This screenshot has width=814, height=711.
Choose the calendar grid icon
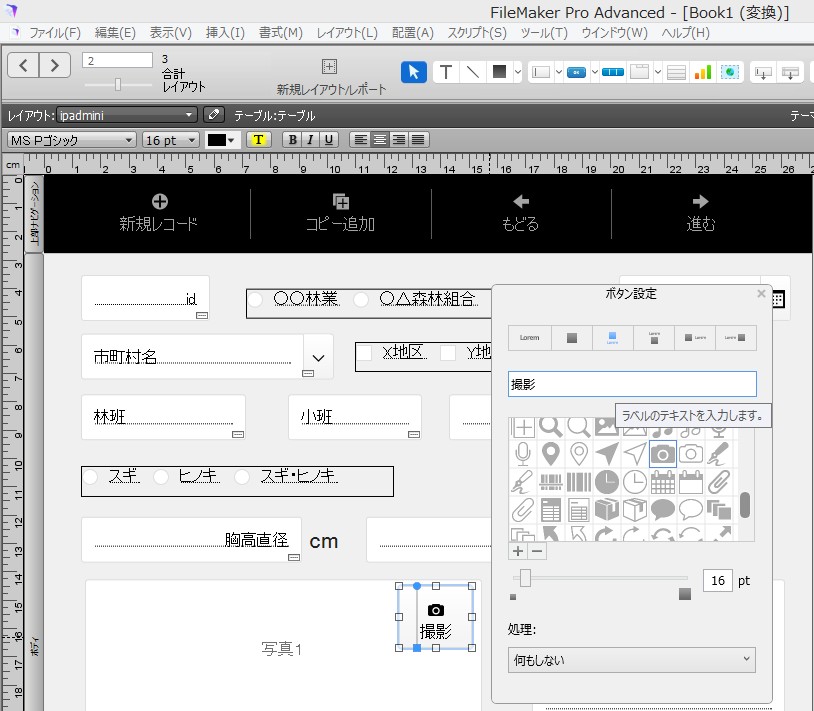[x=662, y=482]
